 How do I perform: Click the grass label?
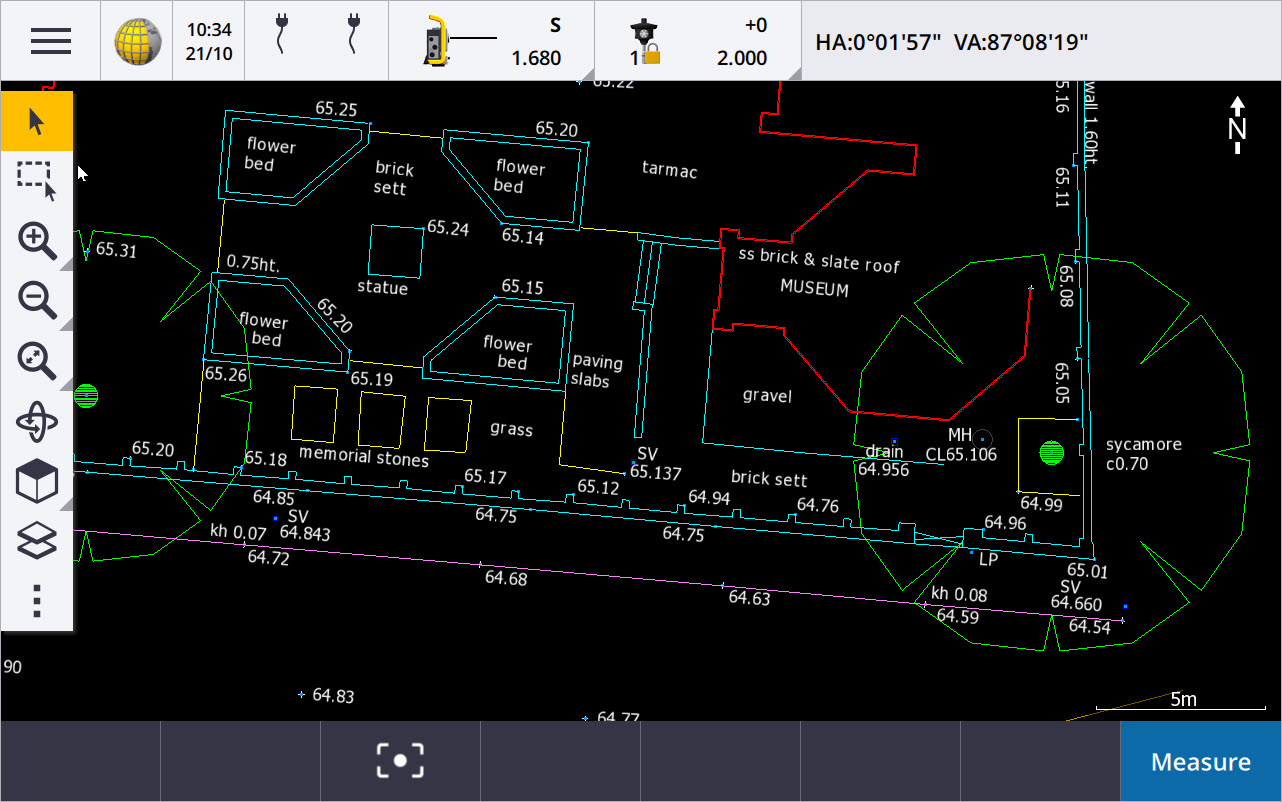coord(511,429)
